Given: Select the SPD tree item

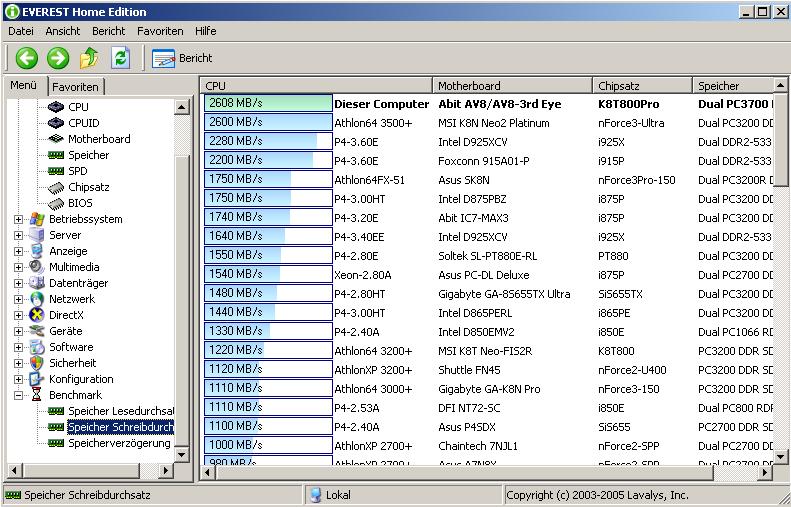Looking at the screenshot, I should (78, 171).
